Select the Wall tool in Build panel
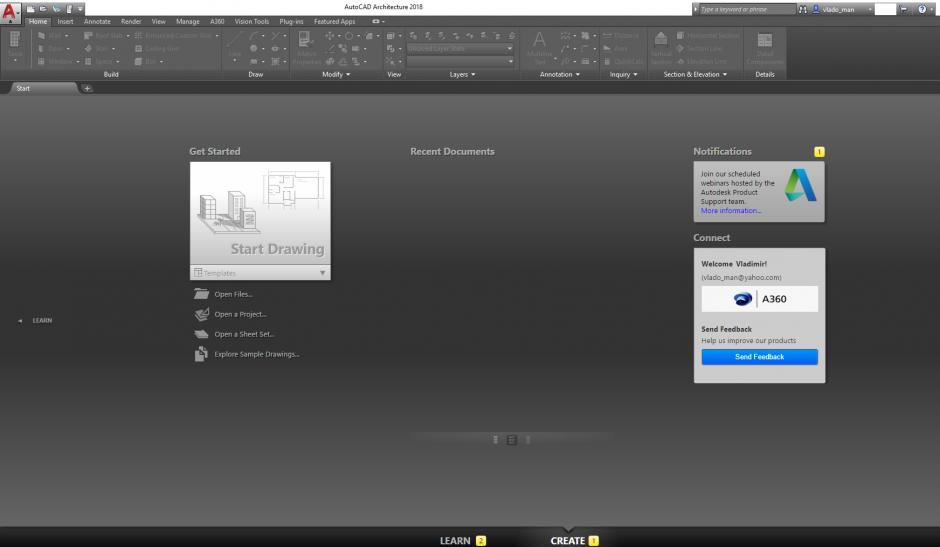This screenshot has height=547, width=940. click(52, 35)
